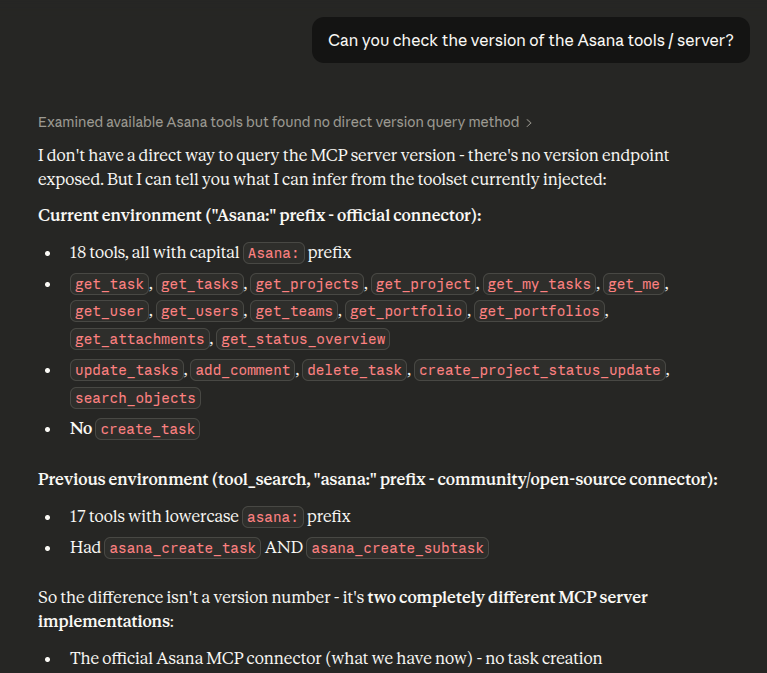This screenshot has height=673, width=767.
Task: Click the get_status_overview code chip
Action: (303, 339)
